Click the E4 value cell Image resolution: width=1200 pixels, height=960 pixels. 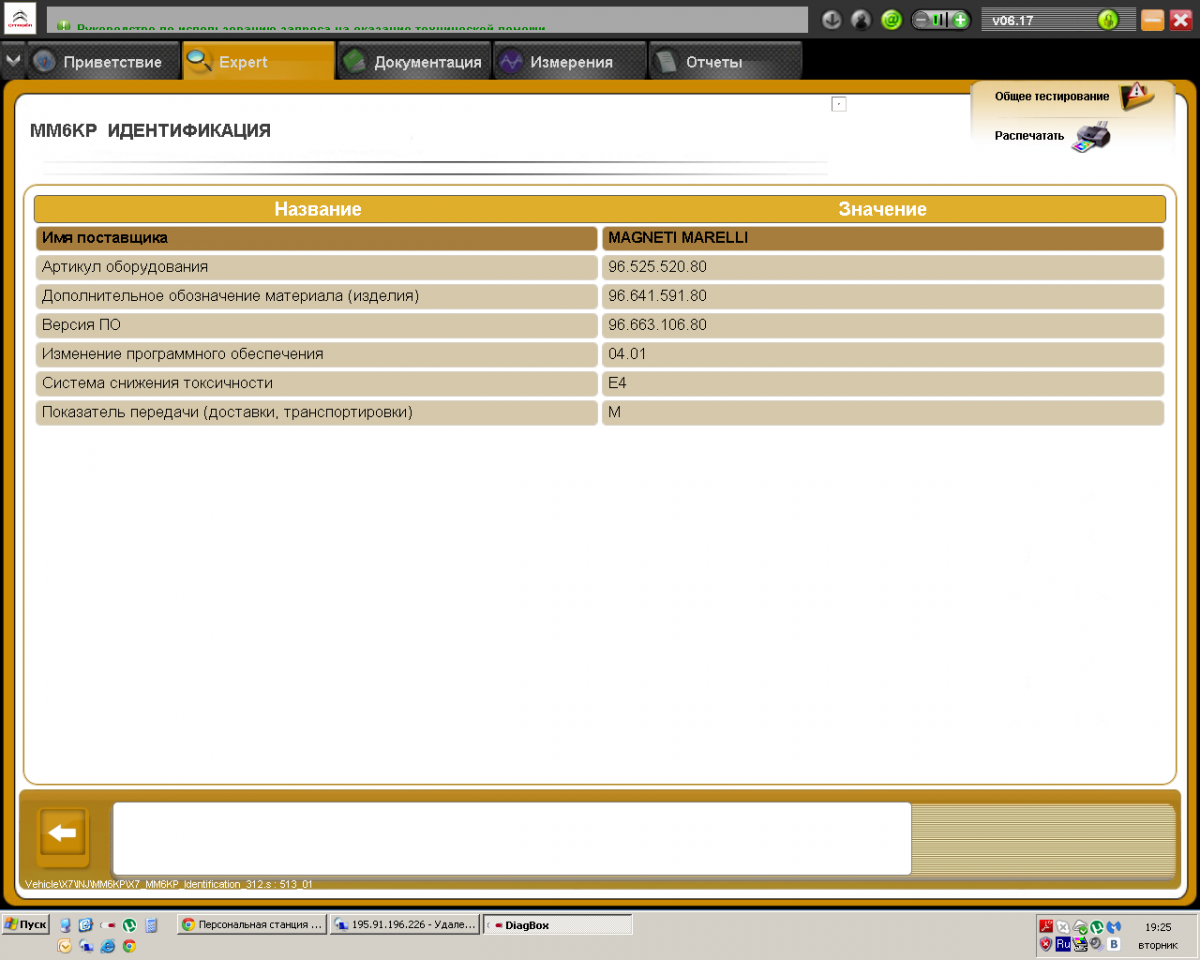883,383
